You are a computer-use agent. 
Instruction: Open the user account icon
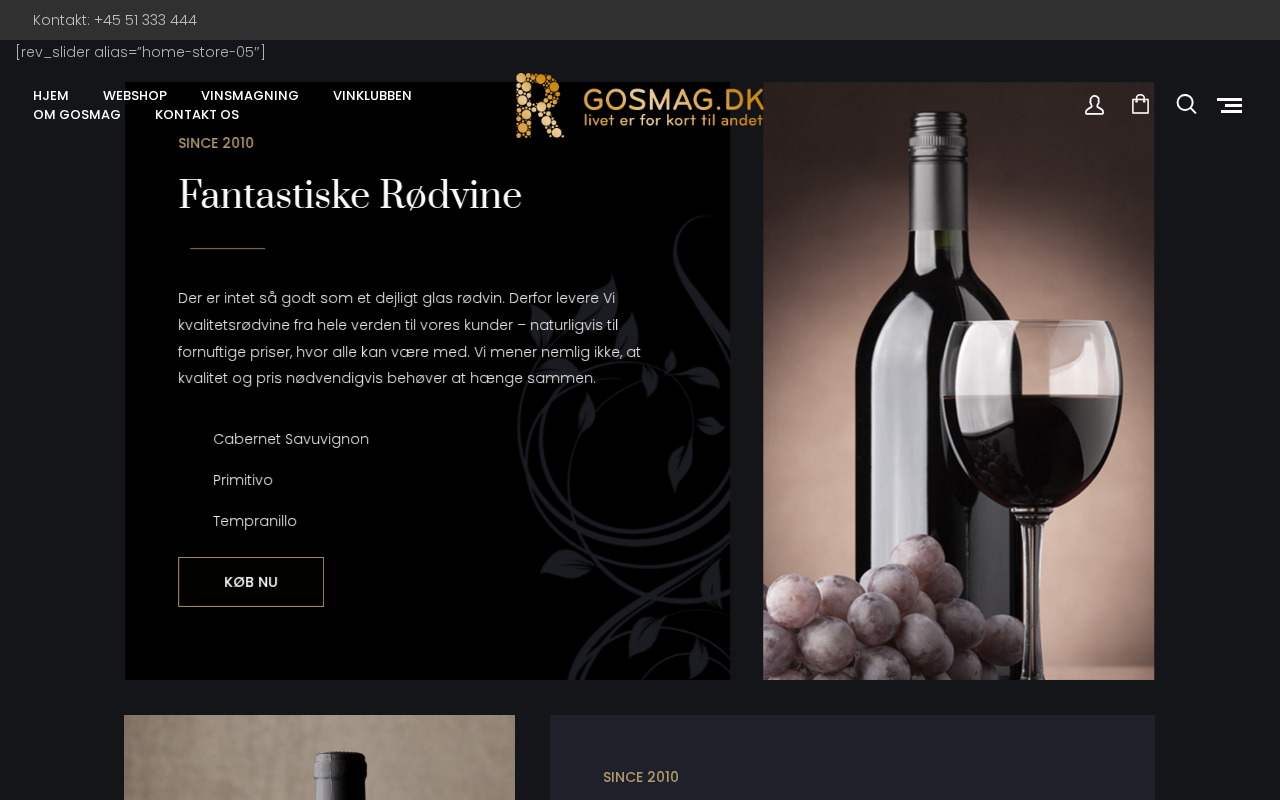coord(1094,105)
